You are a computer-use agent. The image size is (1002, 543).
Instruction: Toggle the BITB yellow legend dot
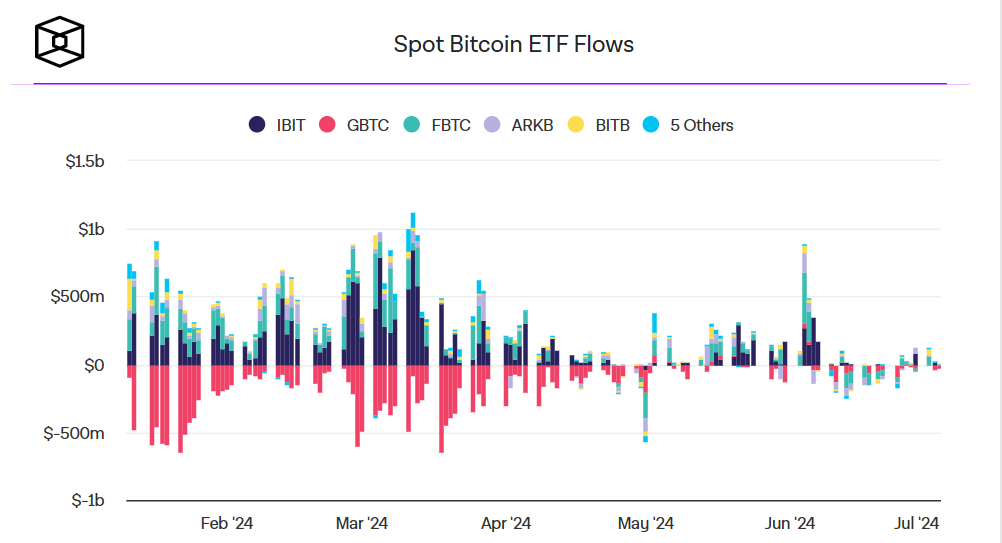pyautogui.click(x=576, y=125)
